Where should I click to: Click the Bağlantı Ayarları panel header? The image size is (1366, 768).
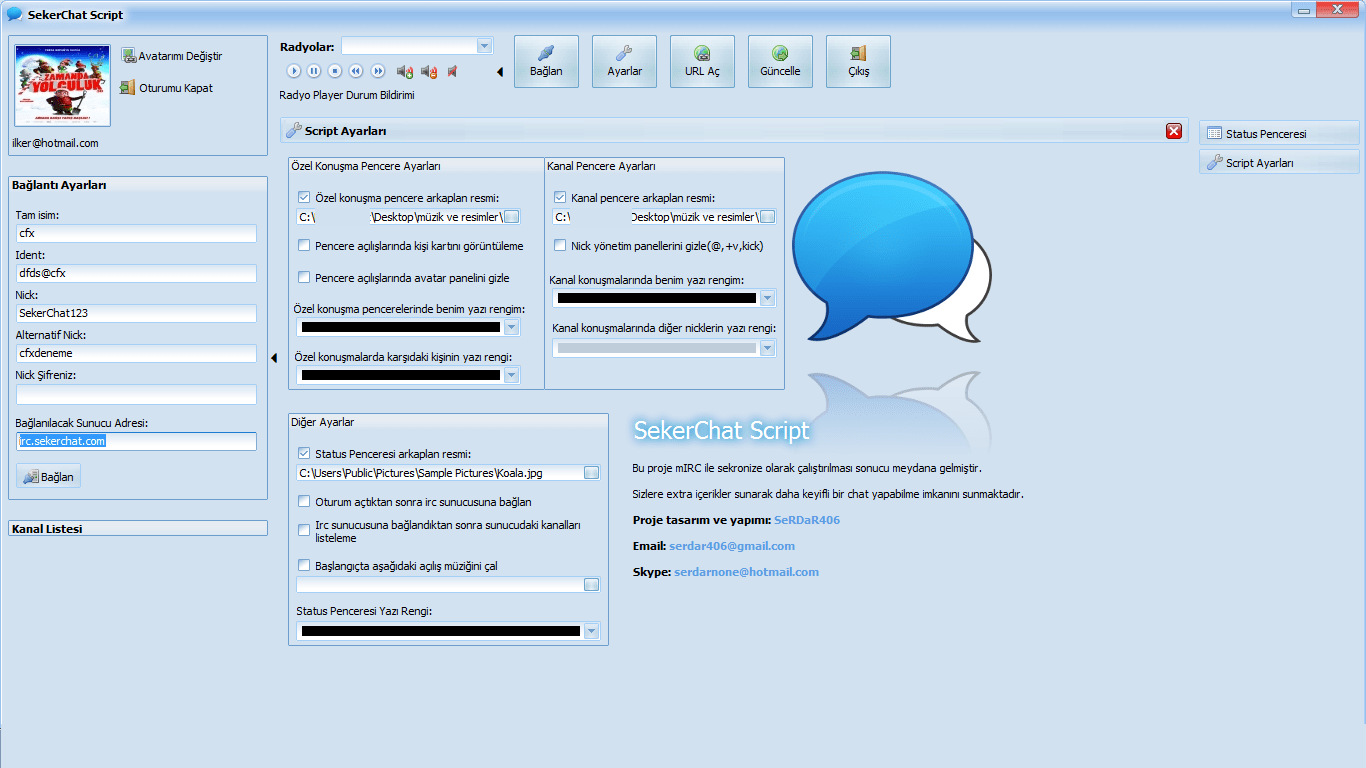(138, 184)
